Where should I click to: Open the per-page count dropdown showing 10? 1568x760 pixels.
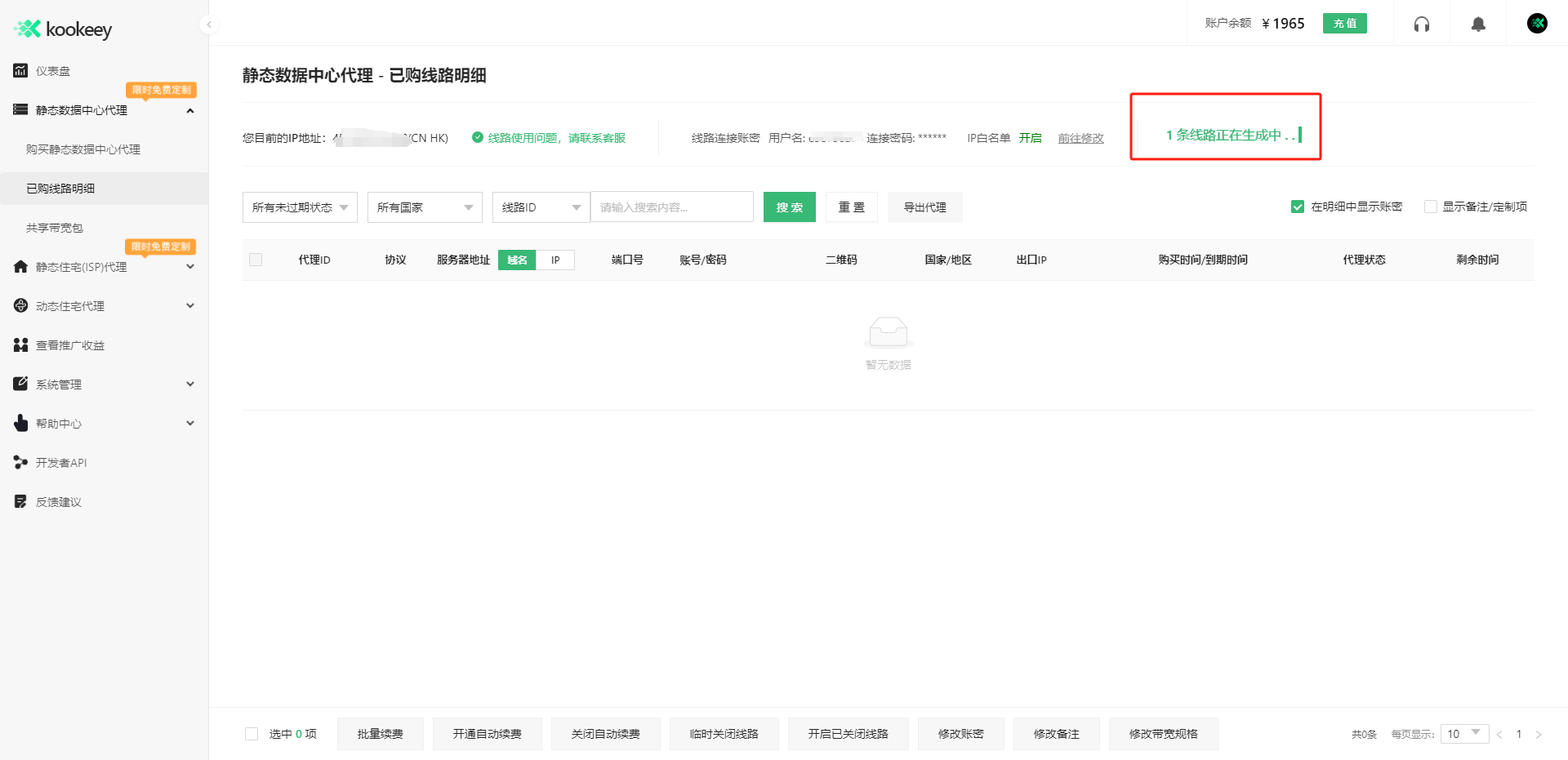tap(1463, 734)
